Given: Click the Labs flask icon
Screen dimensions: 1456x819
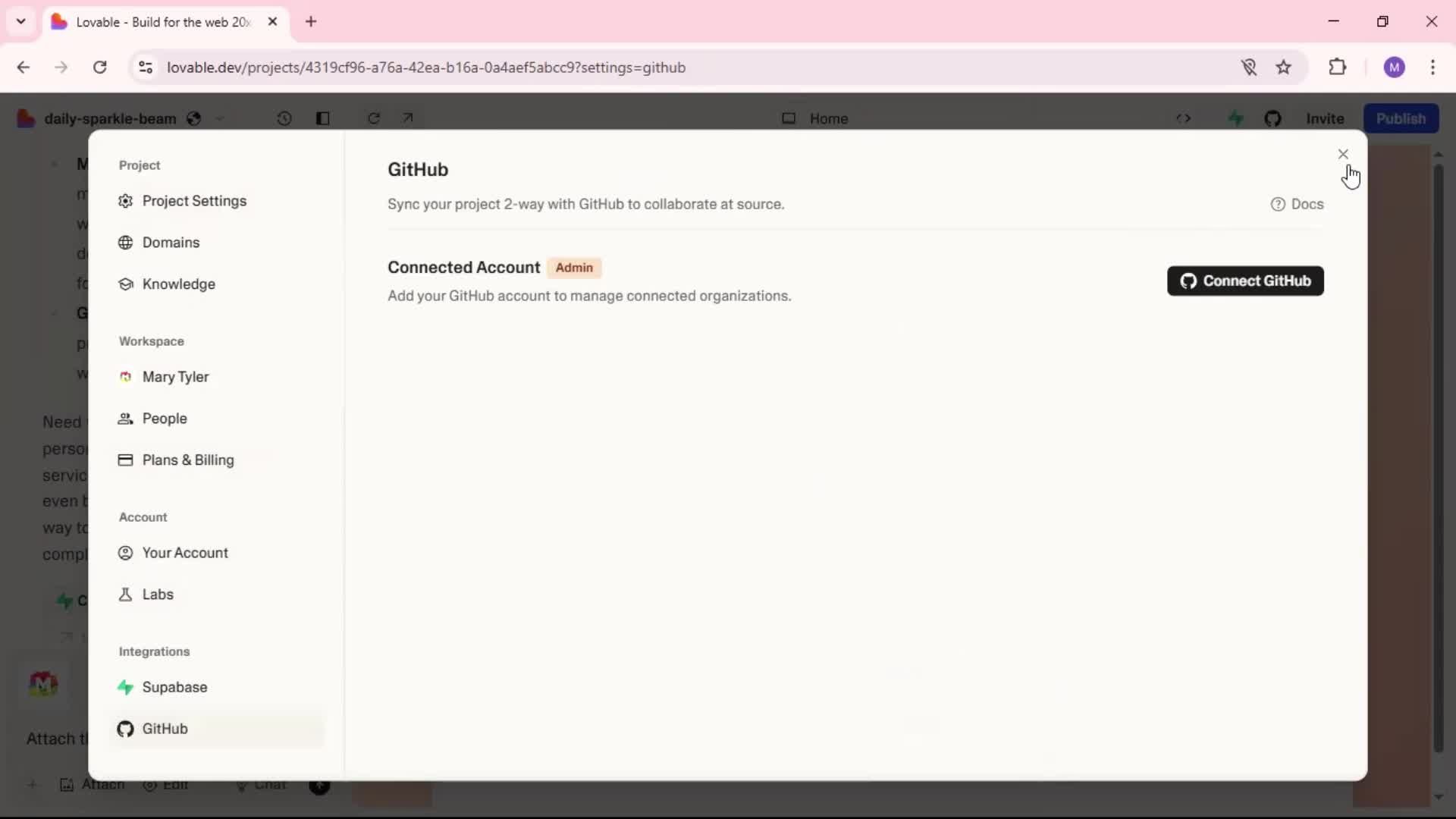Looking at the screenshot, I should (126, 595).
